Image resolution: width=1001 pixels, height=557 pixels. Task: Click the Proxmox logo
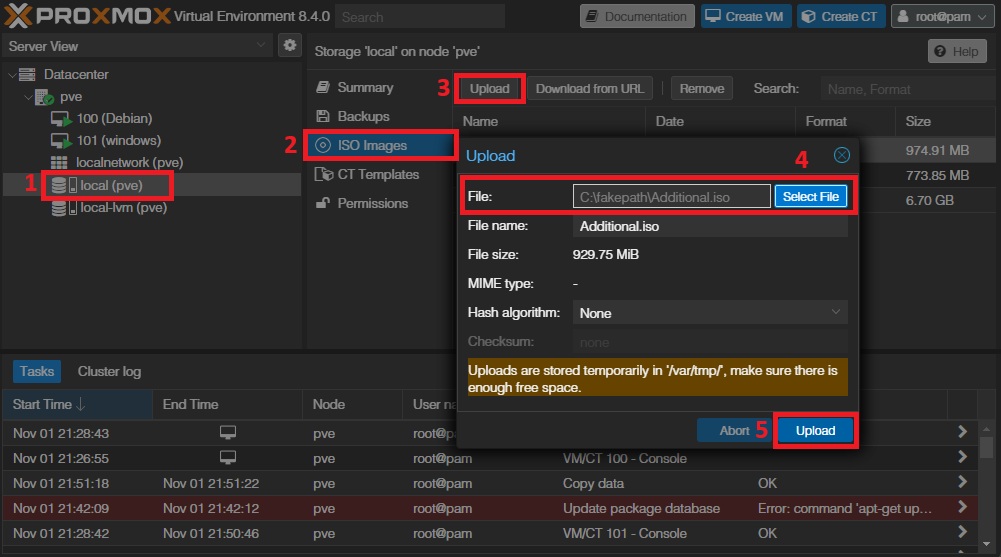tap(87, 16)
